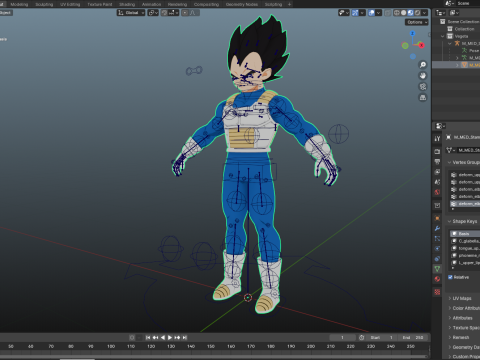
Task: Open the Shading workspace tab
Action: click(x=127, y=4)
